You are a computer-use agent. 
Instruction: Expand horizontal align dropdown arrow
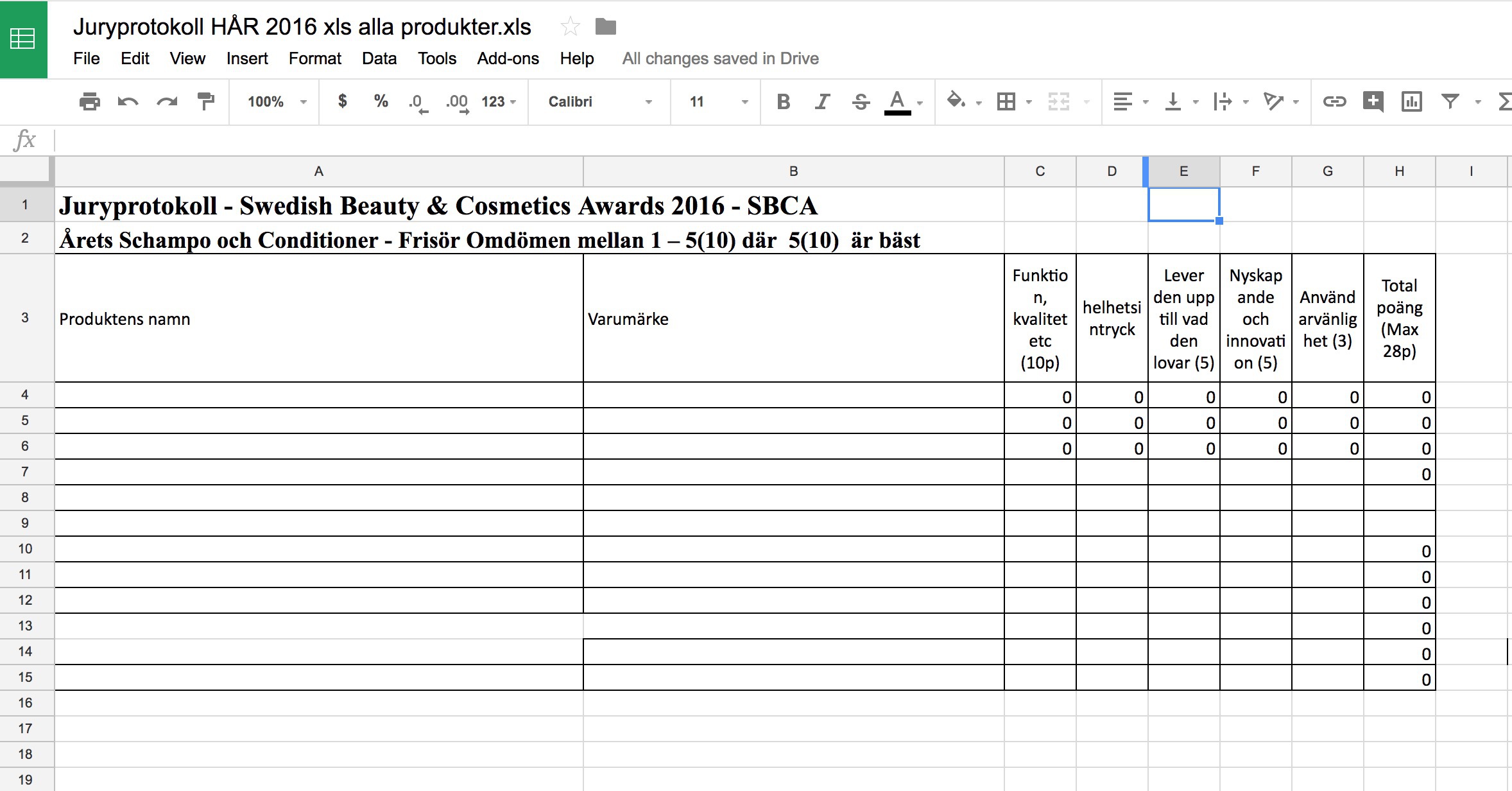click(1146, 102)
